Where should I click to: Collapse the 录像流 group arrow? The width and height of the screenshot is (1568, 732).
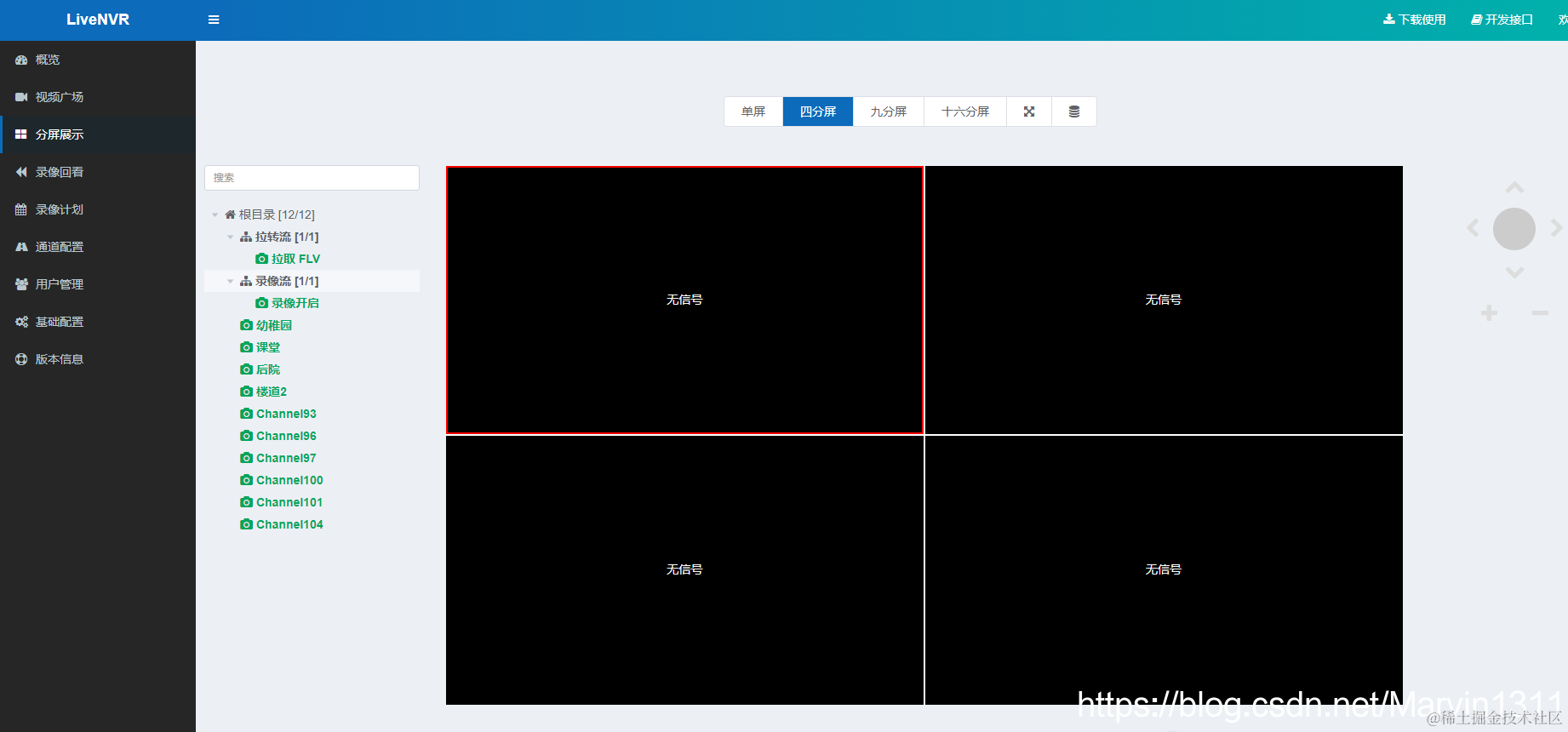(230, 281)
